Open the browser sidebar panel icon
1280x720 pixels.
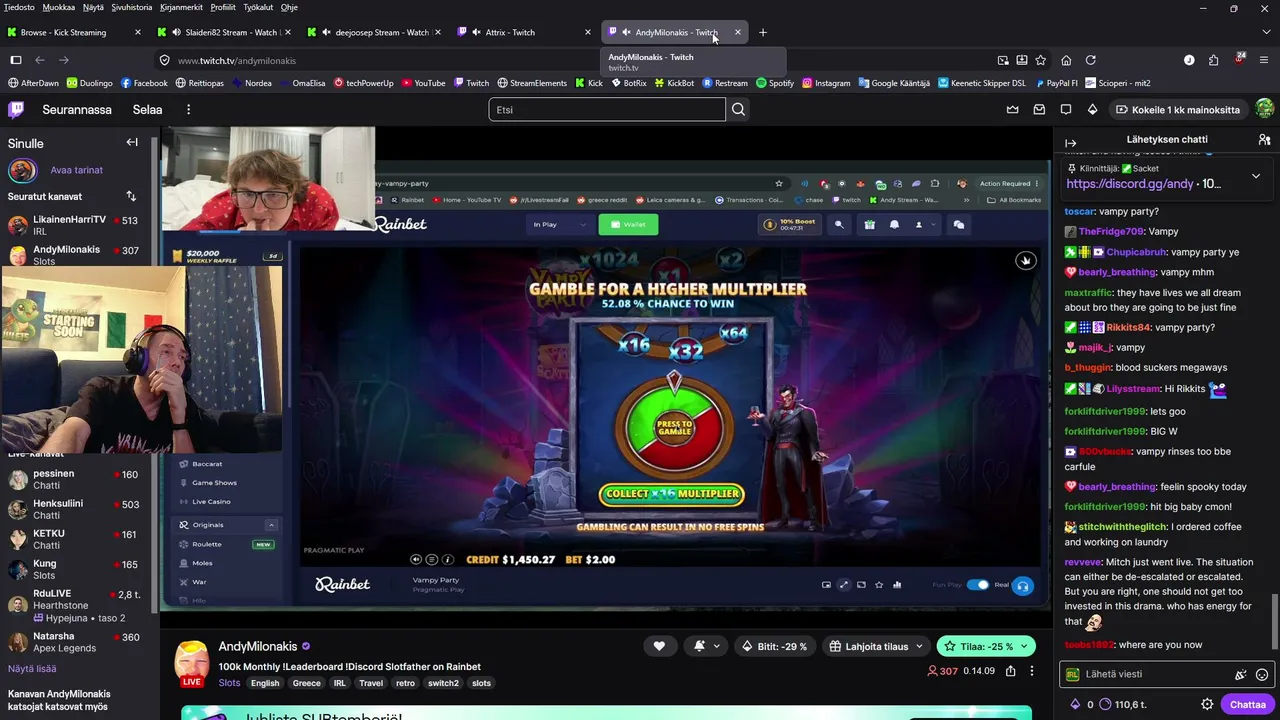[16, 60]
